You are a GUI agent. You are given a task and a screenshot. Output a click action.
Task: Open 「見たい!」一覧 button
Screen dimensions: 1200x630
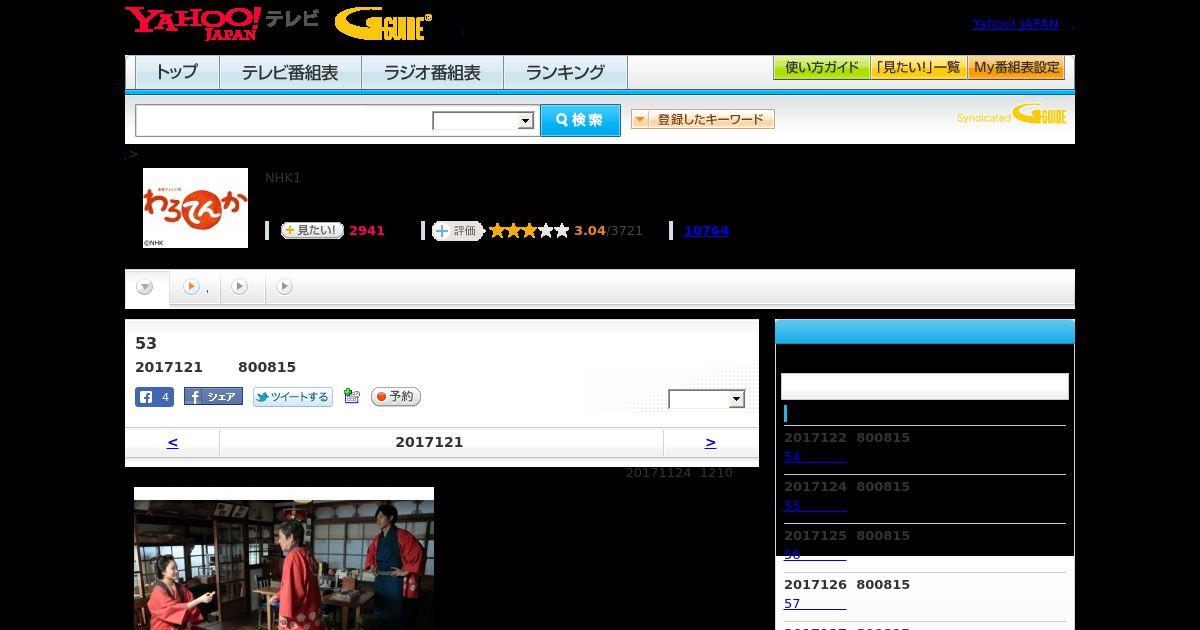click(919, 68)
